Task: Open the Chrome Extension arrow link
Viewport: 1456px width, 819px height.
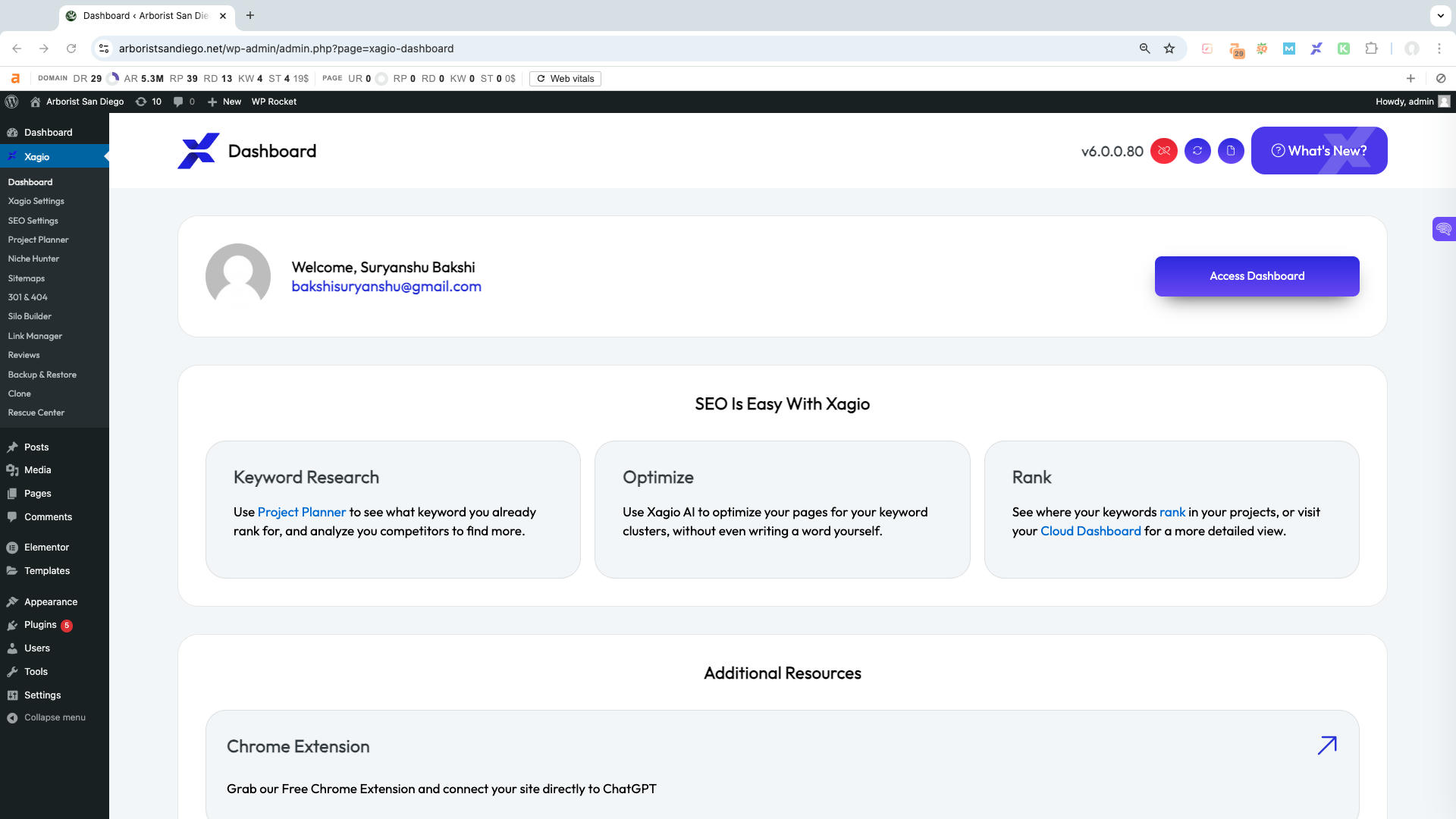Action: pos(1327,745)
